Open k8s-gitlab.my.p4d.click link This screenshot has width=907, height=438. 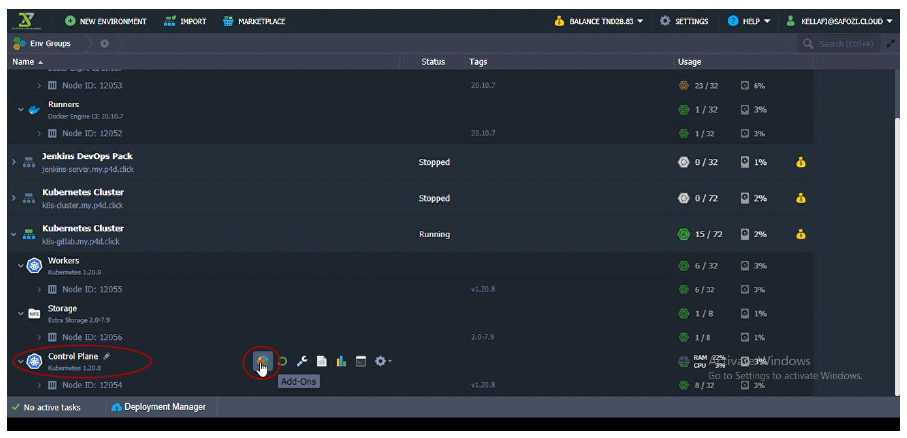(81, 241)
